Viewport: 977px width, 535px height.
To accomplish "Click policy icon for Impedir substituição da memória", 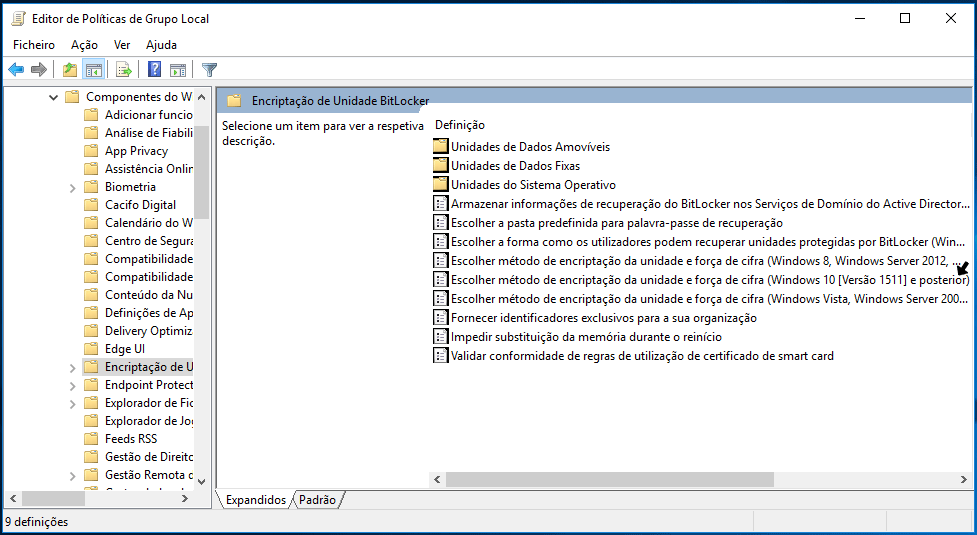I will coord(441,337).
